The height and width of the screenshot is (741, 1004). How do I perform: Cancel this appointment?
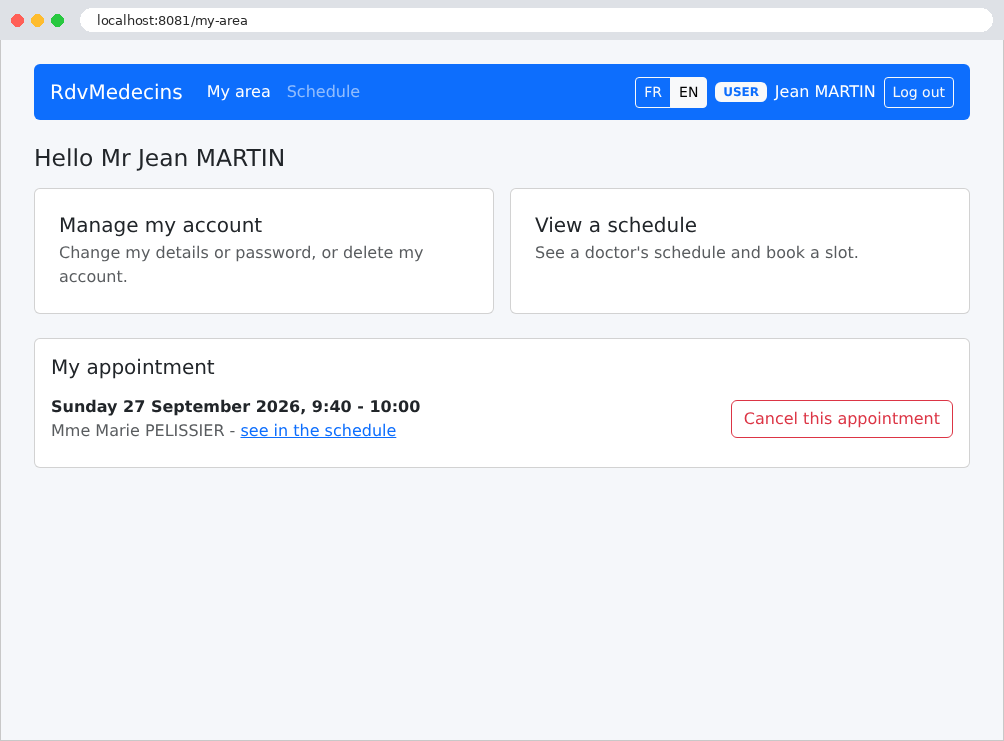(841, 419)
